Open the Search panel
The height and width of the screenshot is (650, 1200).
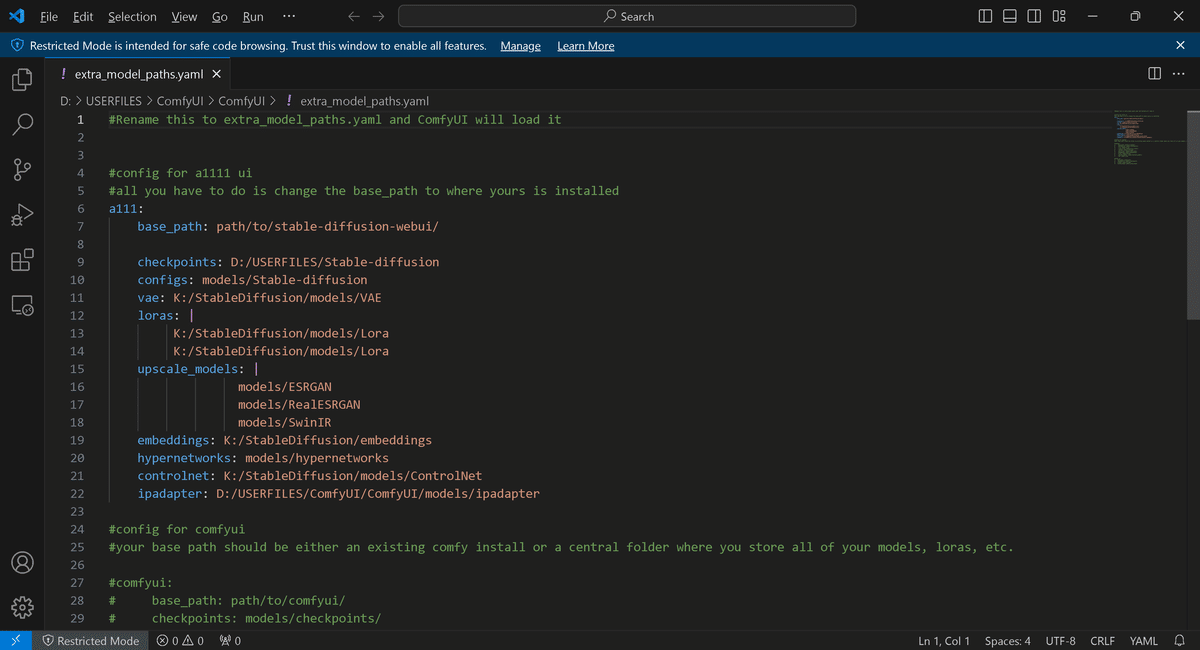tap(22, 124)
